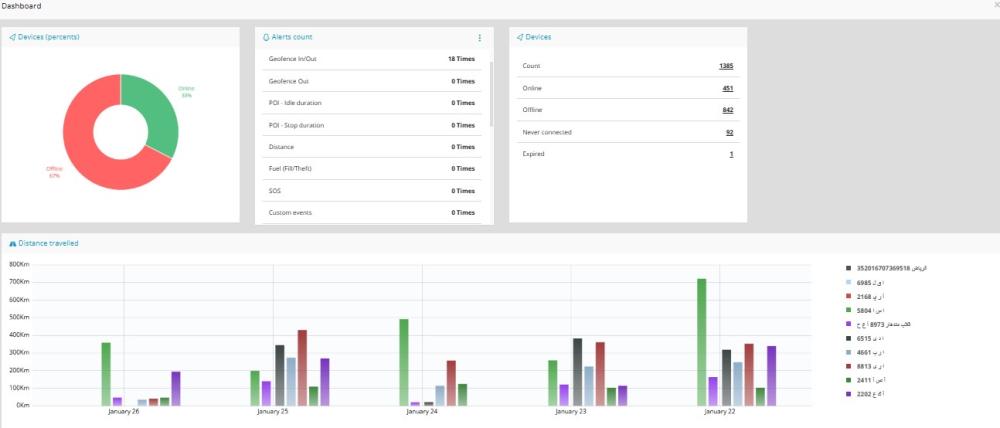1000x428 pixels.
Task: Open the Online devices 451 link
Action: (x=727, y=88)
